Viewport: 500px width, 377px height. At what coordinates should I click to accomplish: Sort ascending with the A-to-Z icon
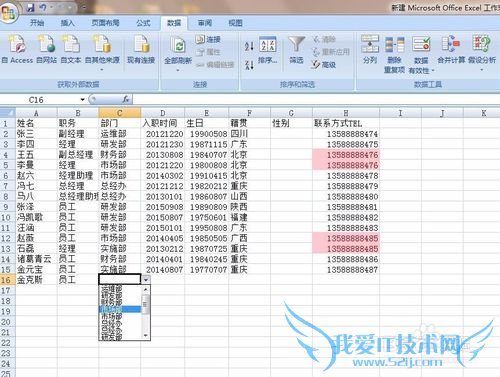[x=249, y=46]
